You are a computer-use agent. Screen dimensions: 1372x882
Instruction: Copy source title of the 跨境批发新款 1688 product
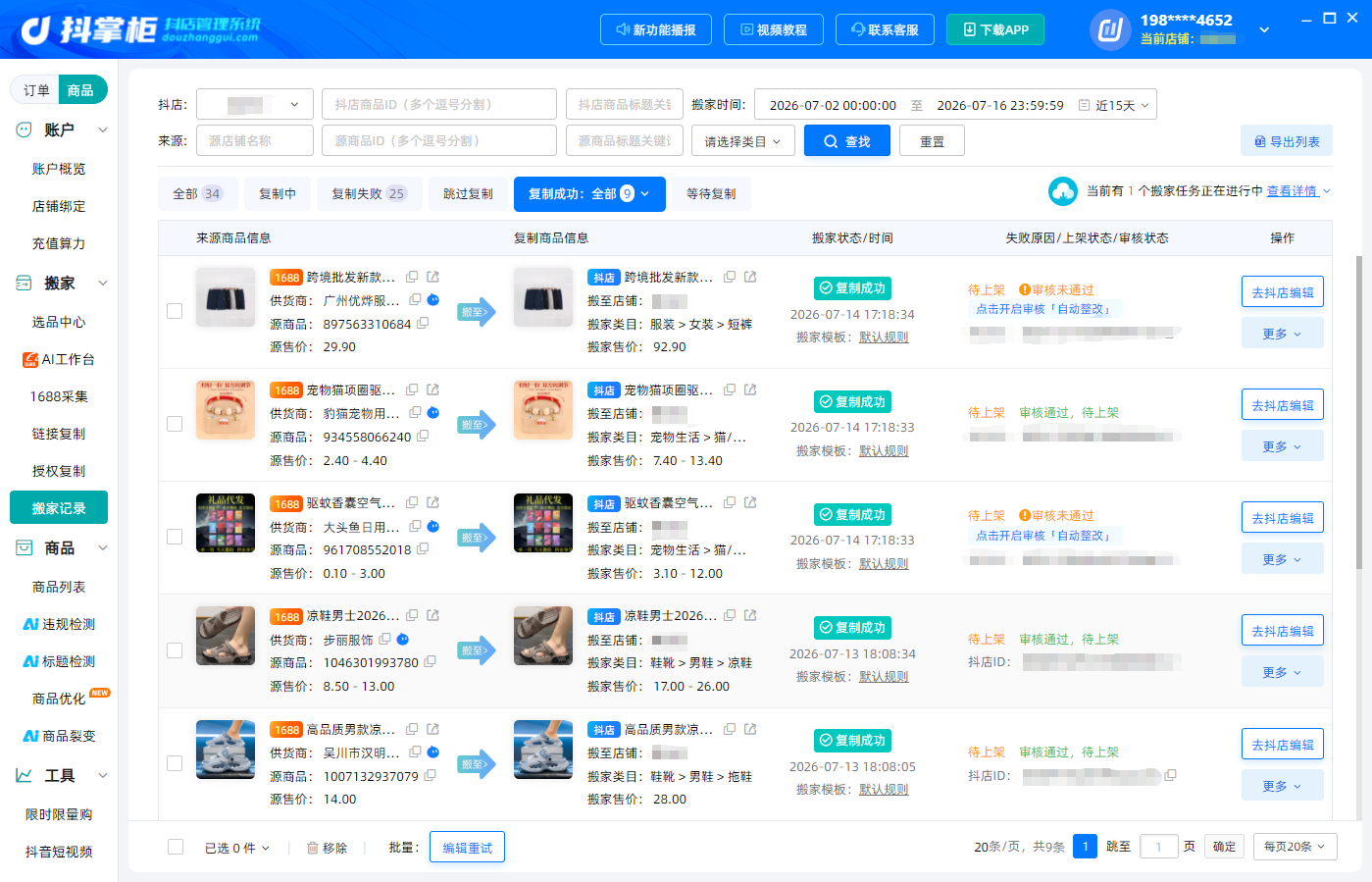coord(412,278)
